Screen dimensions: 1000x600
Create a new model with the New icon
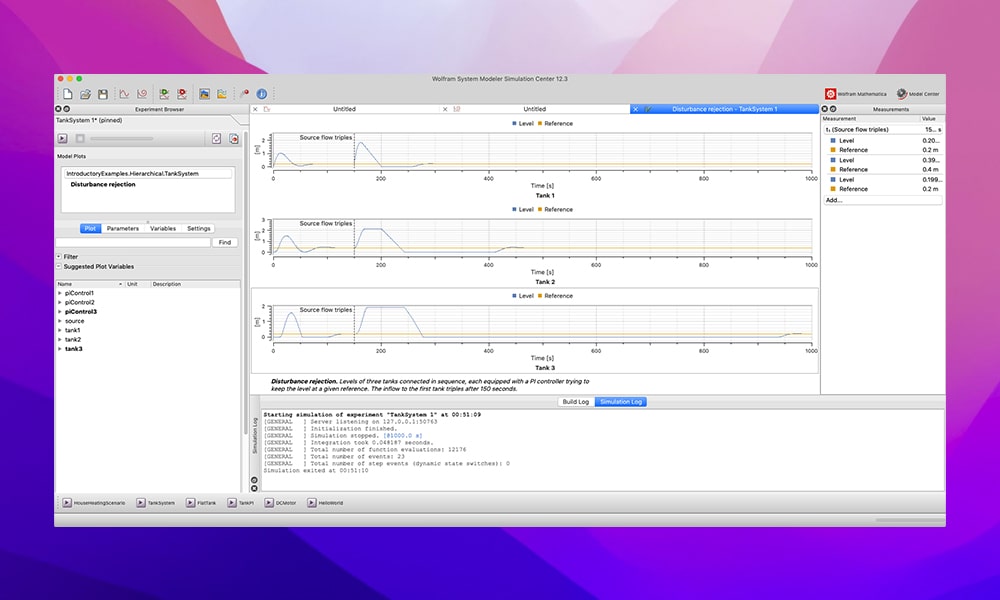pyautogui.click(x=68, y=94)
